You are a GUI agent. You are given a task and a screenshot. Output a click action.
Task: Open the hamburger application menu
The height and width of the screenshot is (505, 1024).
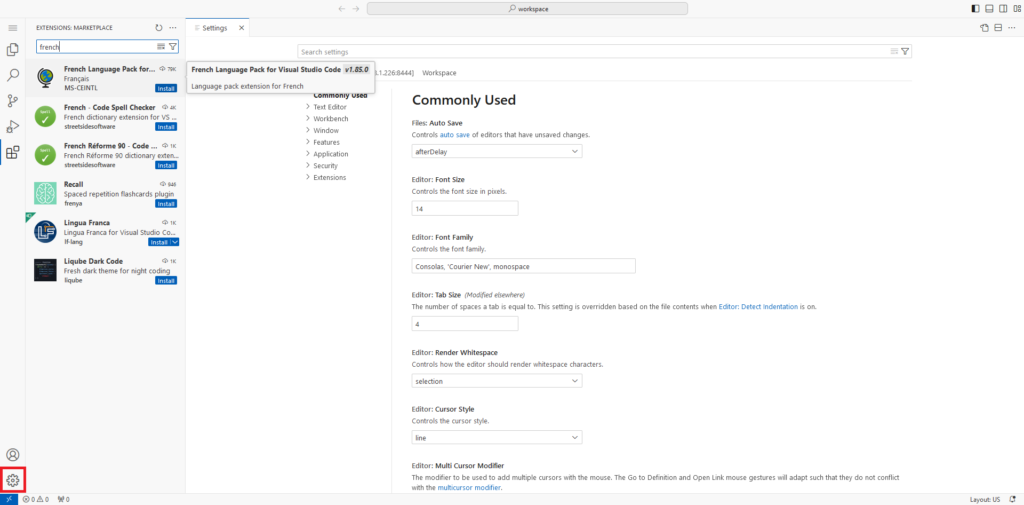pos(12,28)
